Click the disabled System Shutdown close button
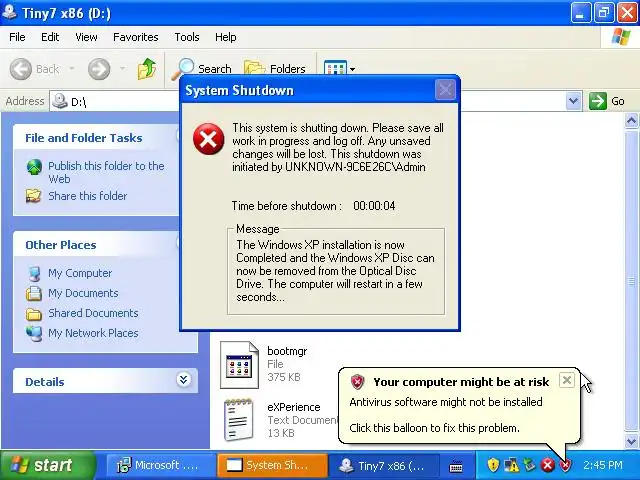The image size is (640, 480). coord(445,89)
